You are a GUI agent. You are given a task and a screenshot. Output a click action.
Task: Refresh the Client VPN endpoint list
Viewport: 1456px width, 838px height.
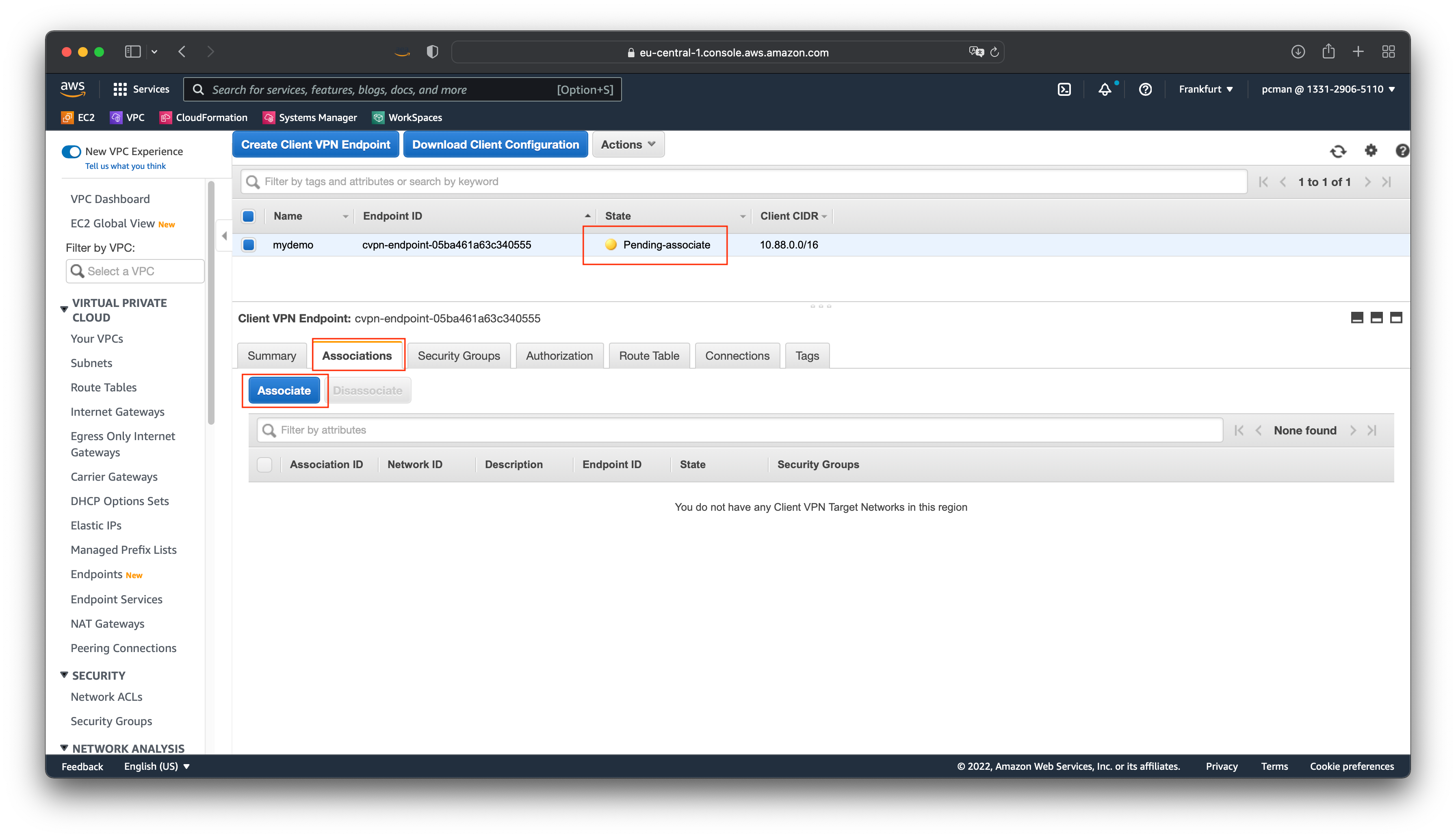[x=1338, y=151]
